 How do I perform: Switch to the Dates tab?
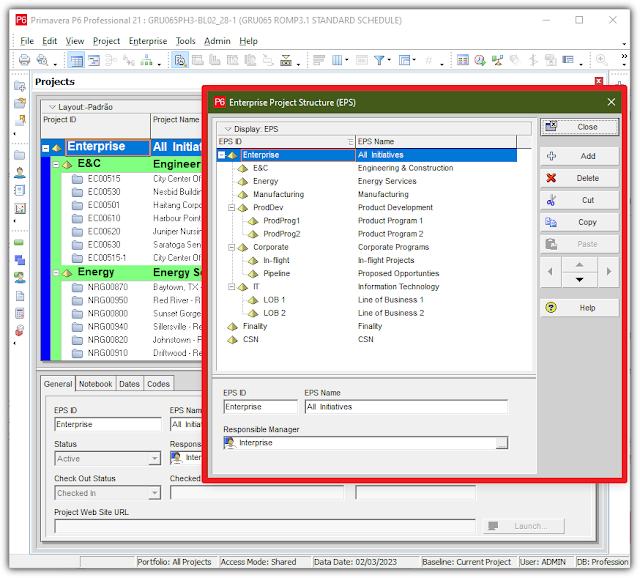click(x=129, y=384)
